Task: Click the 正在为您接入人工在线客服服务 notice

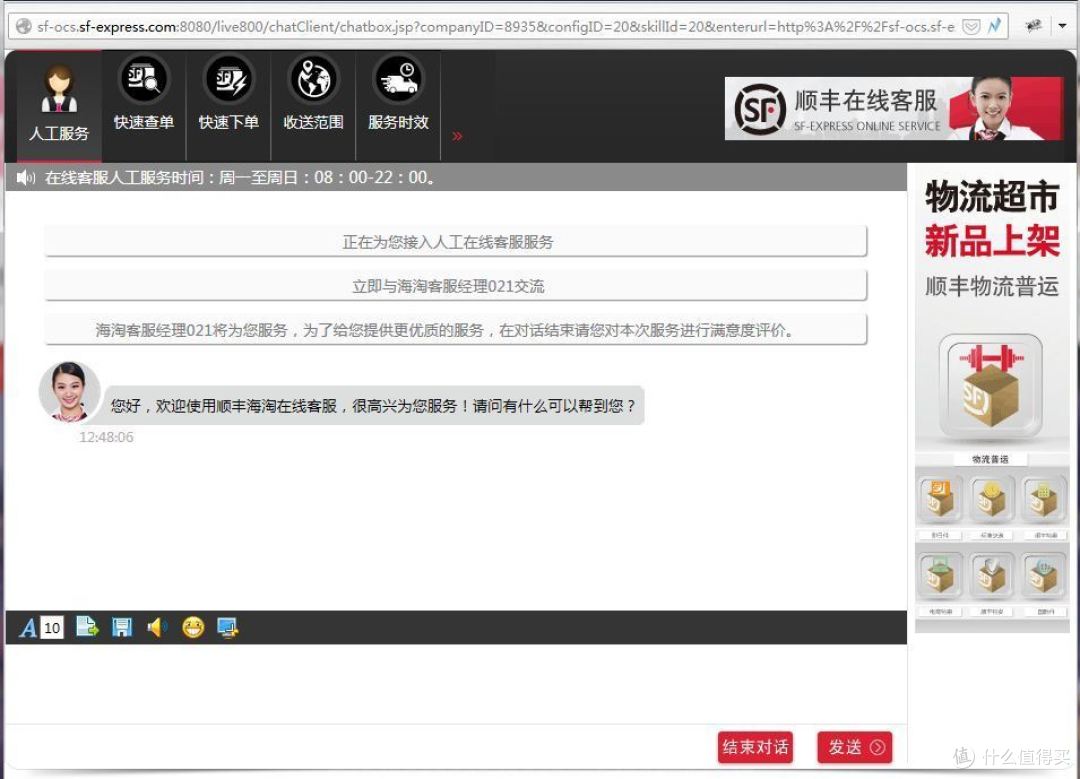Action: (x=455, y=242)
